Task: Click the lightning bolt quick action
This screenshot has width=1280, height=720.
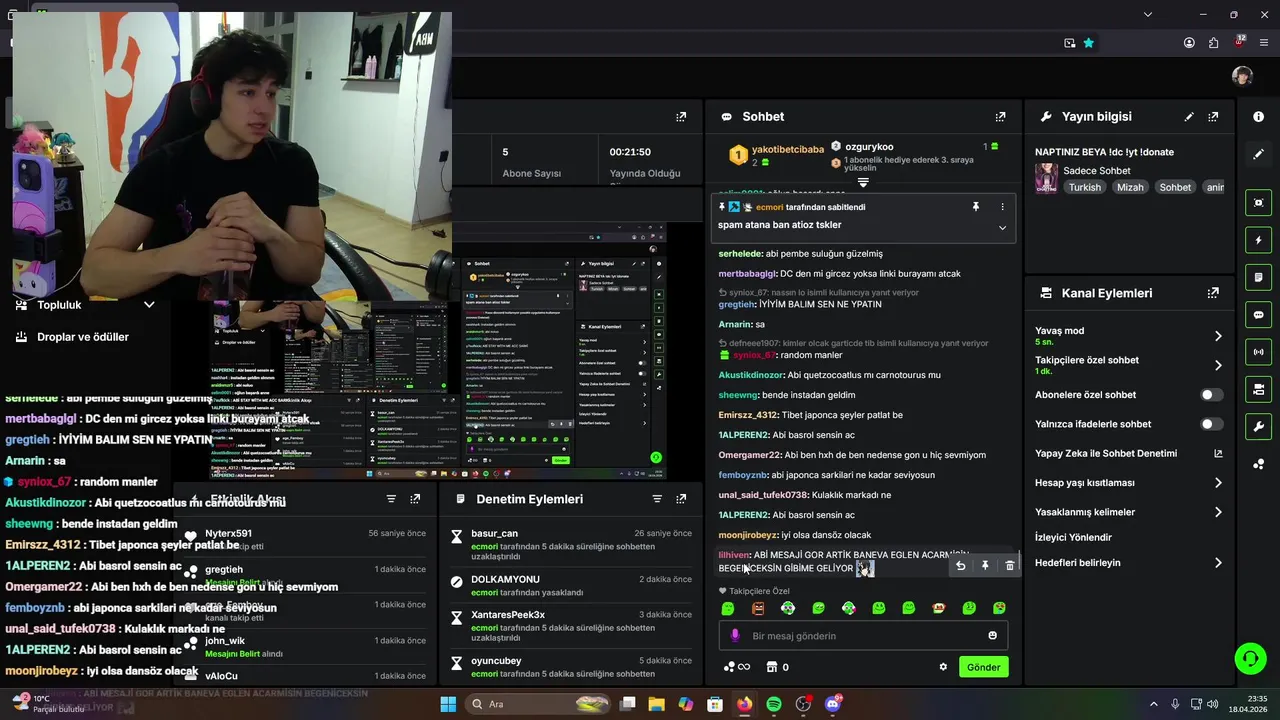Action: pos(1258,240)
